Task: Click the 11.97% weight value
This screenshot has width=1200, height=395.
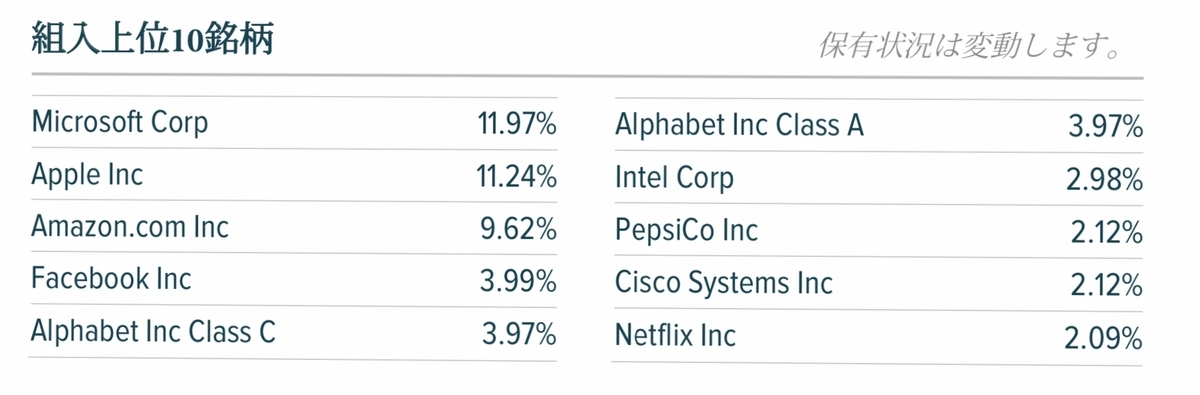Action: pyautogui.click(x=517, y=124)
